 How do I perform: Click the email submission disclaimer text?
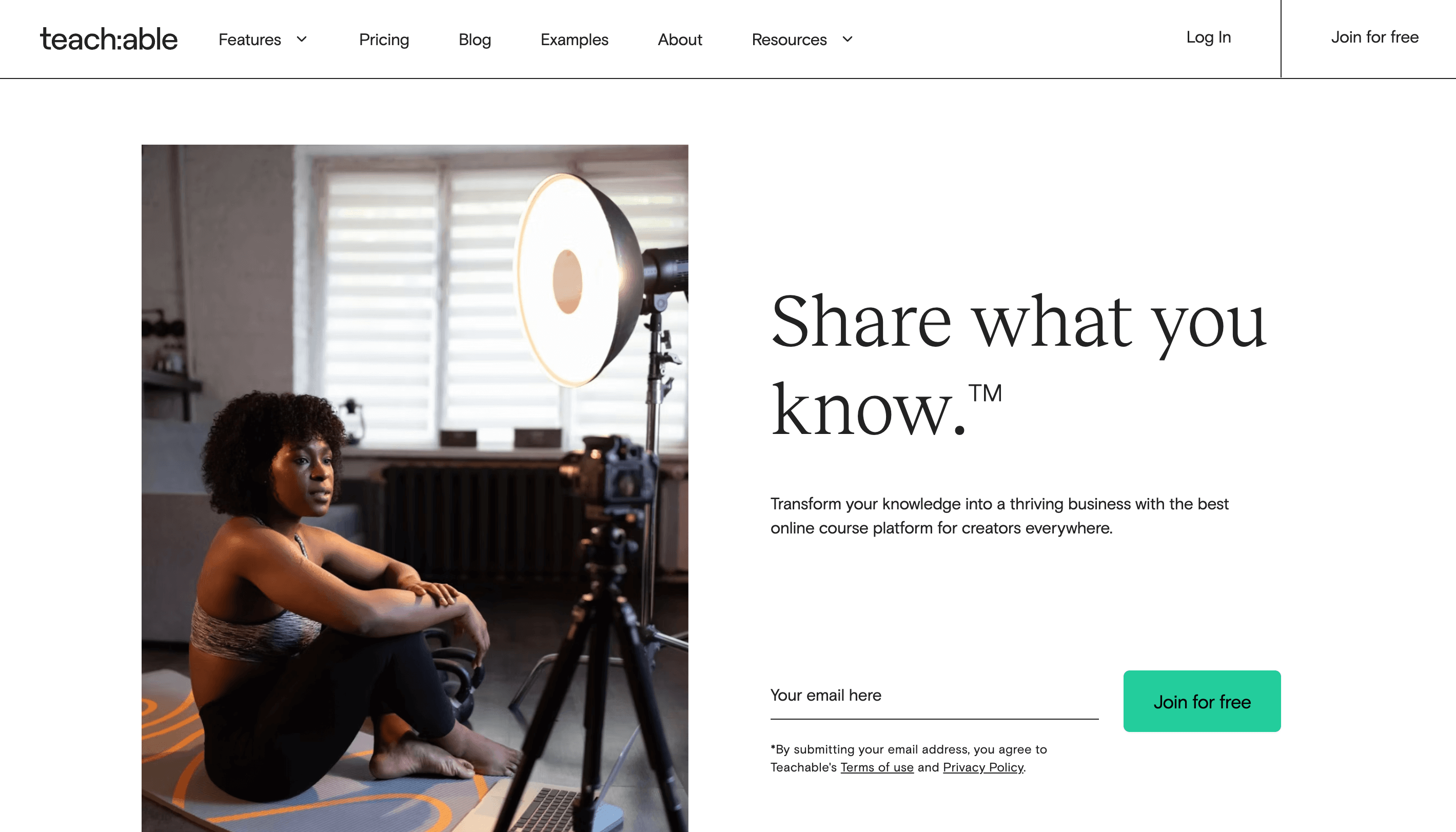[909, 758]
